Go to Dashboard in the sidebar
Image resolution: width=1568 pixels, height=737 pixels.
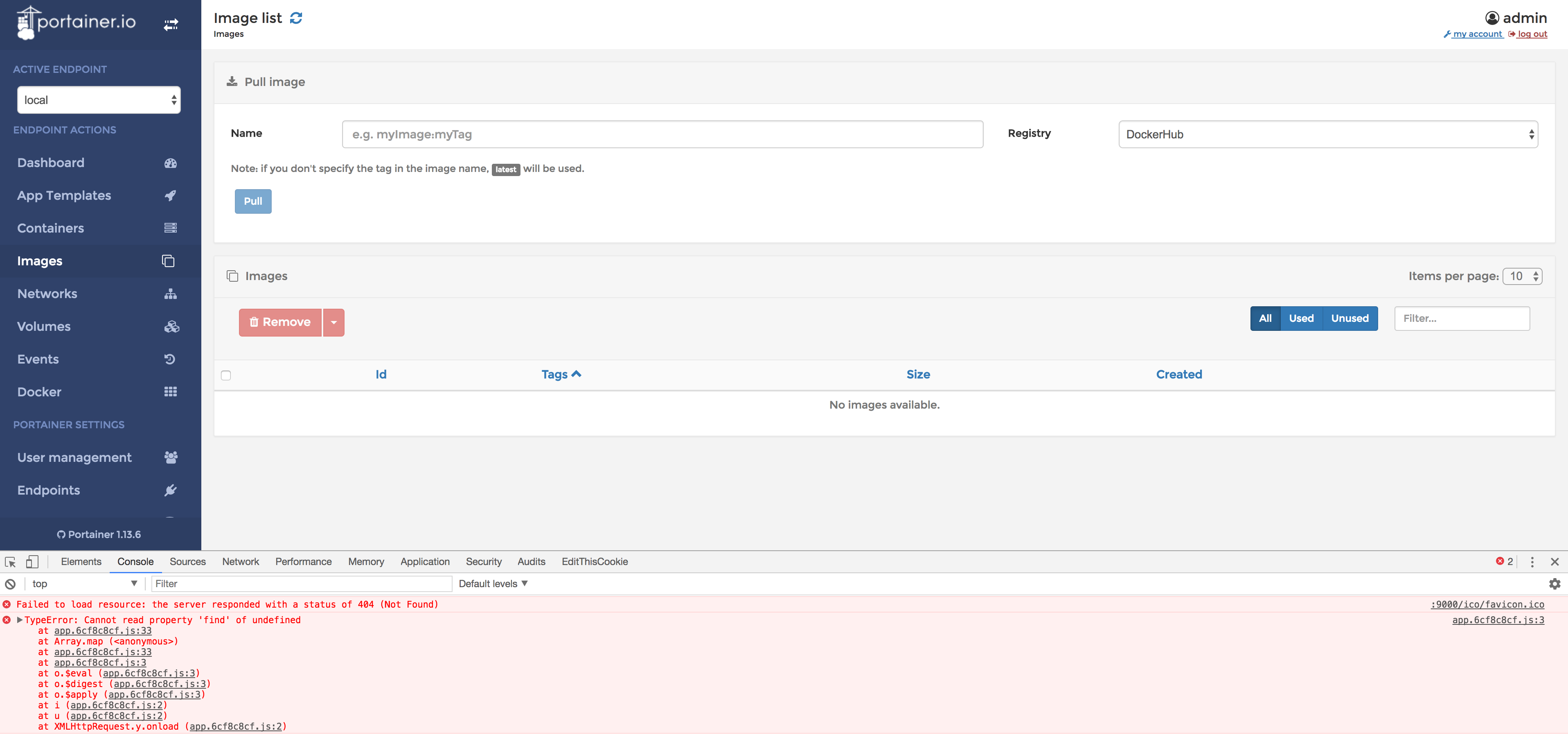pos(100,163)
